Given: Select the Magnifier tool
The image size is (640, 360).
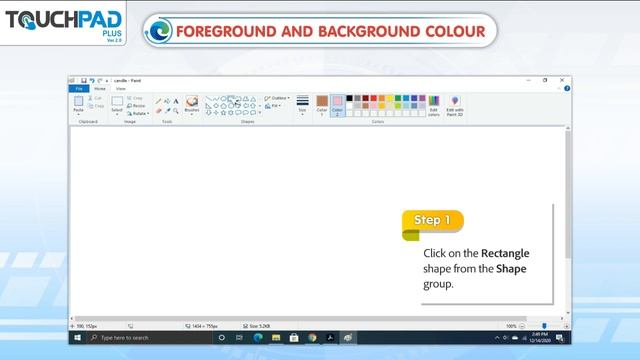Looking at the screenshot, I should click(x=176, y=111).
